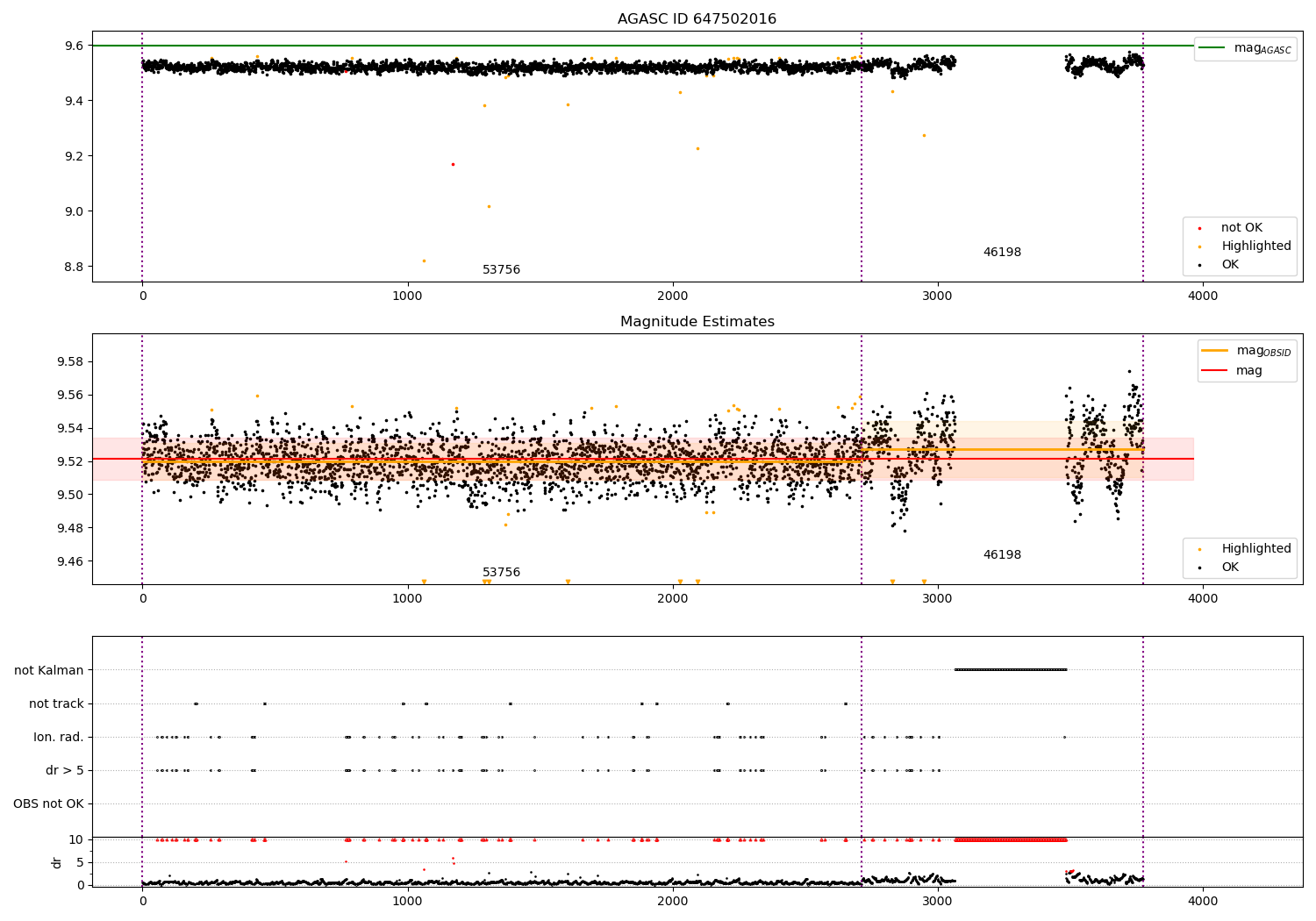Click the 9.58 y-axis tick label
The image size is (1316, 921).
70,362
